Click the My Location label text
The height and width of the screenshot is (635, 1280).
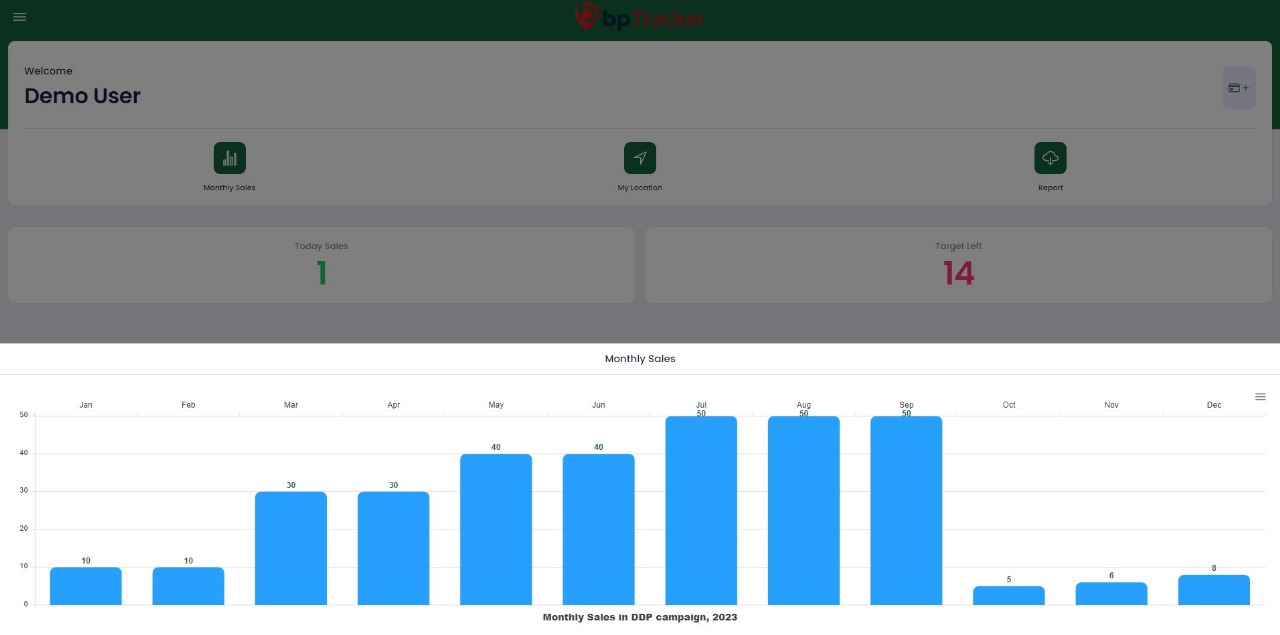(640, 188)
